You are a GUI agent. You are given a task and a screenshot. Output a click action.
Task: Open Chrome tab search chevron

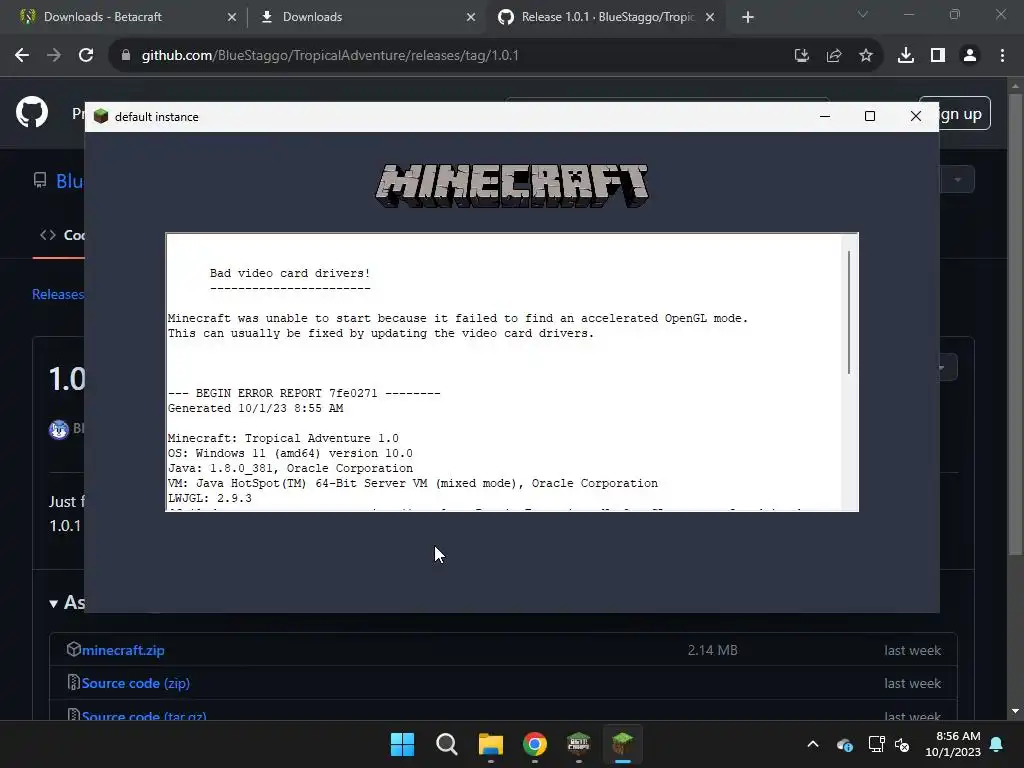pos(863,14)
